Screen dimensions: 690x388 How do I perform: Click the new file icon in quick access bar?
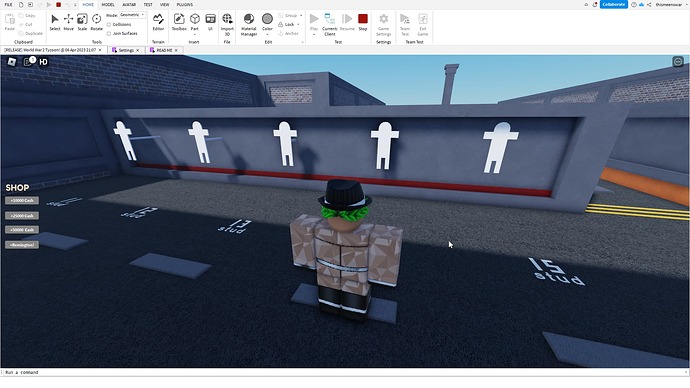tap(21, 5)
